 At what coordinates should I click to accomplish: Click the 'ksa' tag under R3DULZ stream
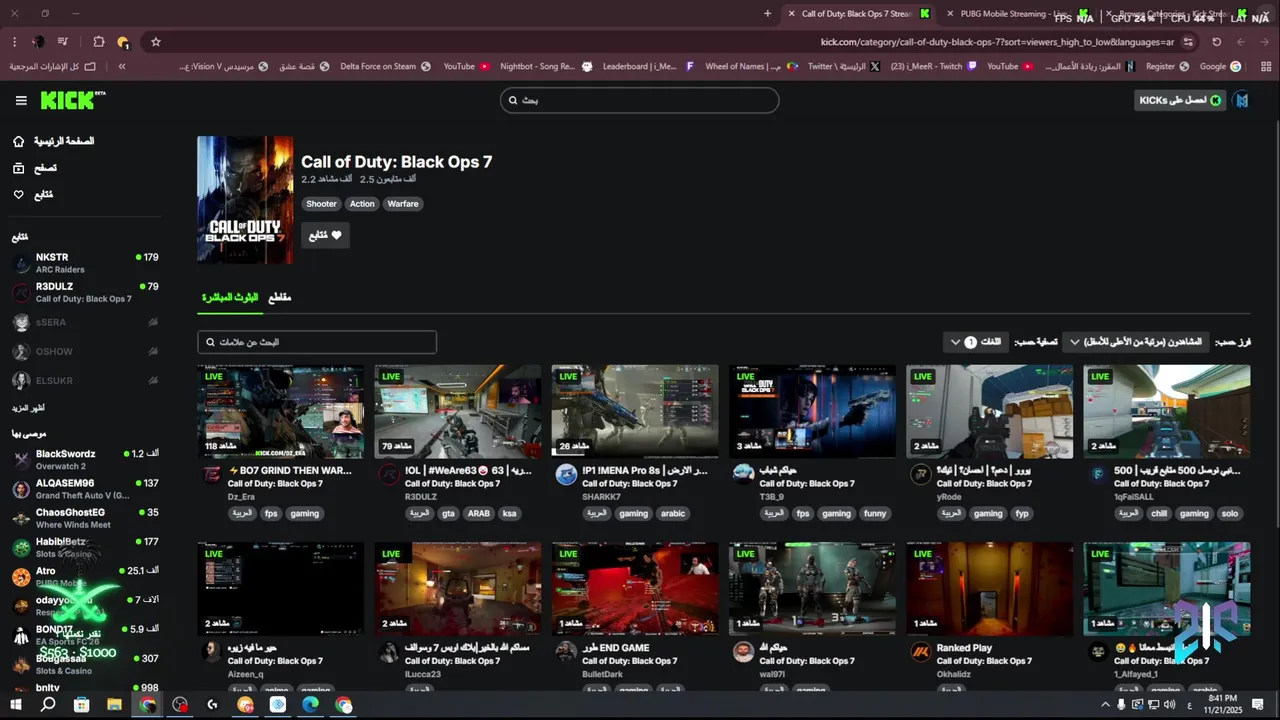point(510,514)
